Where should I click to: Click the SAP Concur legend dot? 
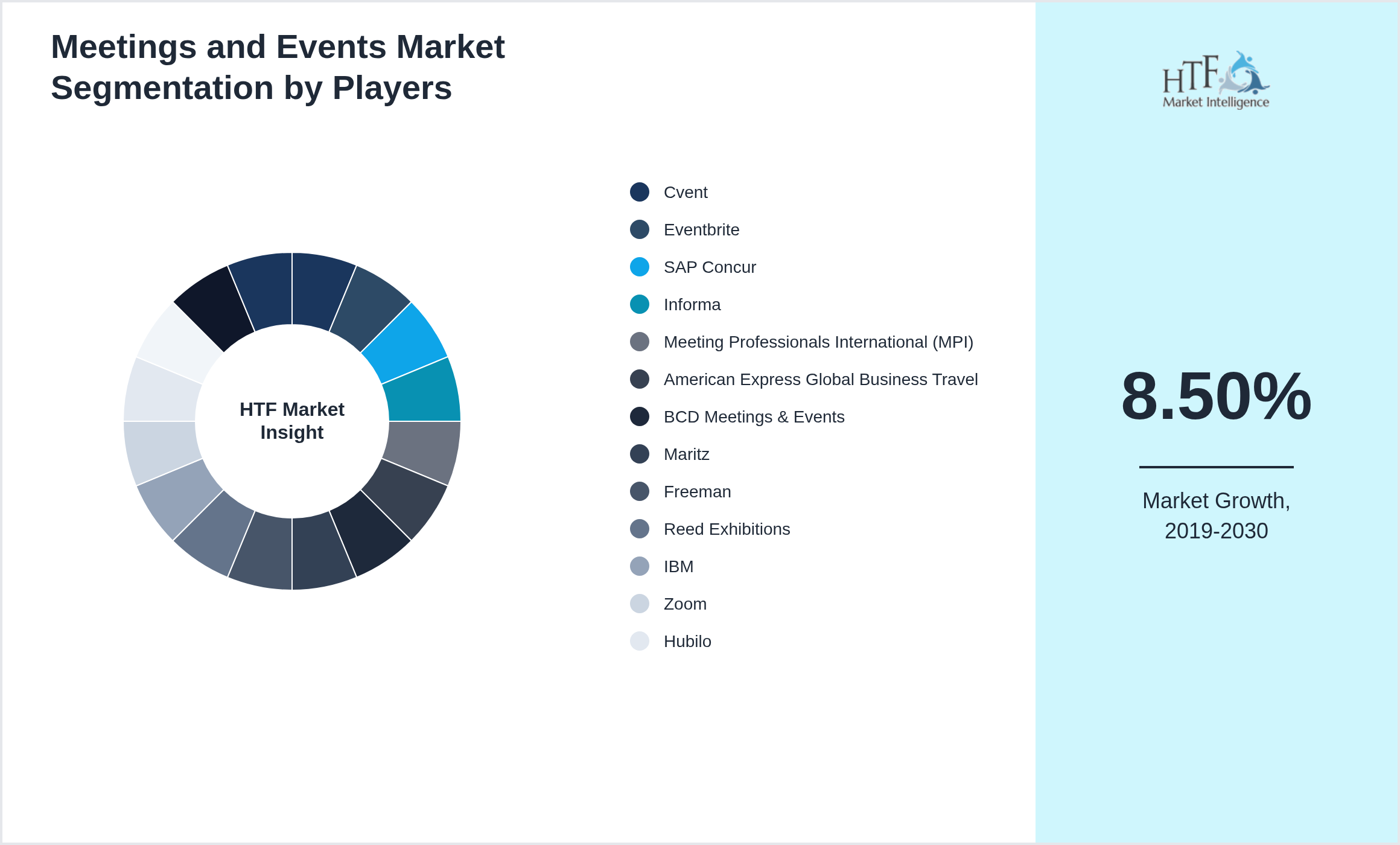point(640,267)
